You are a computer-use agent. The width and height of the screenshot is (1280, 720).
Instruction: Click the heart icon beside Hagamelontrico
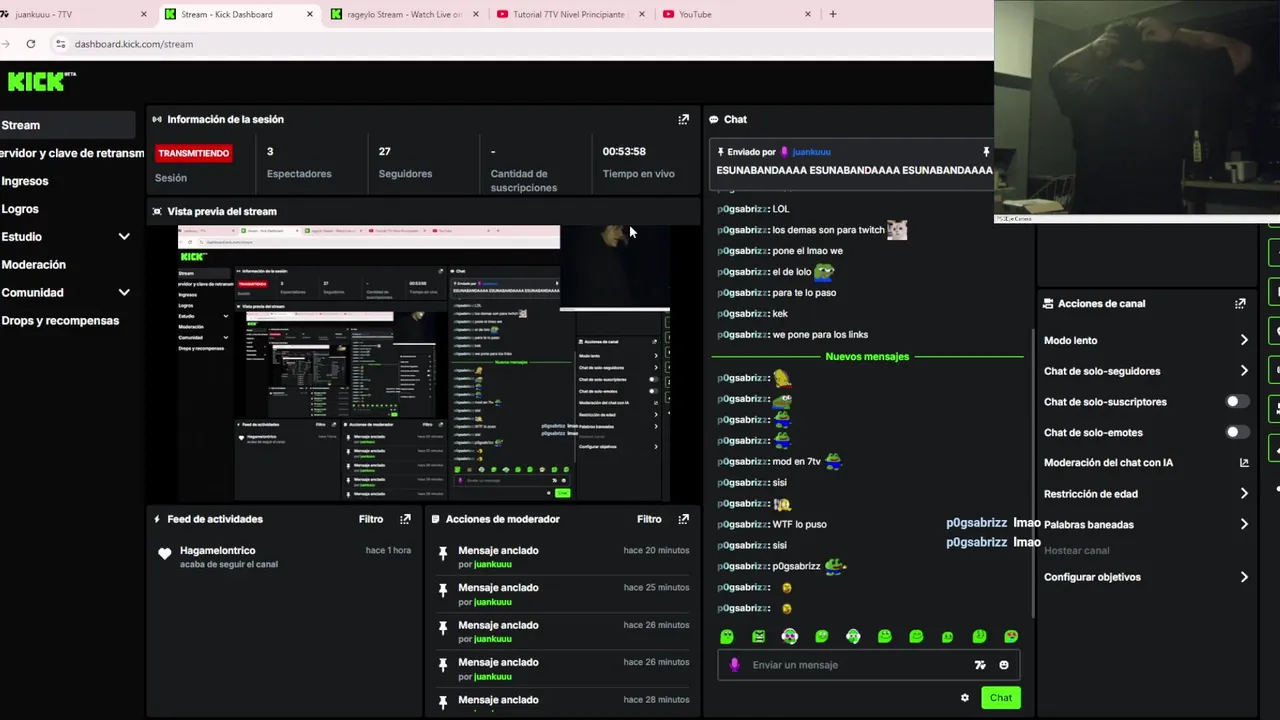(165, 554)
